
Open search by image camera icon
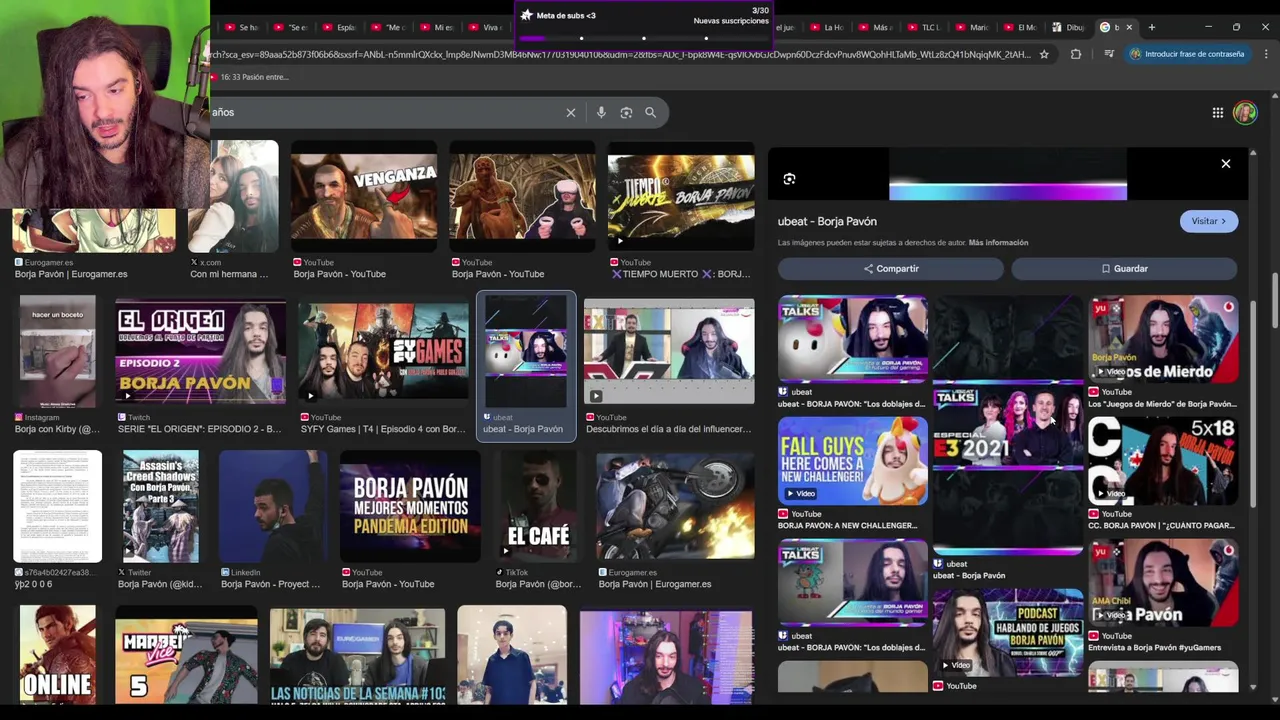tap(626, 113)
